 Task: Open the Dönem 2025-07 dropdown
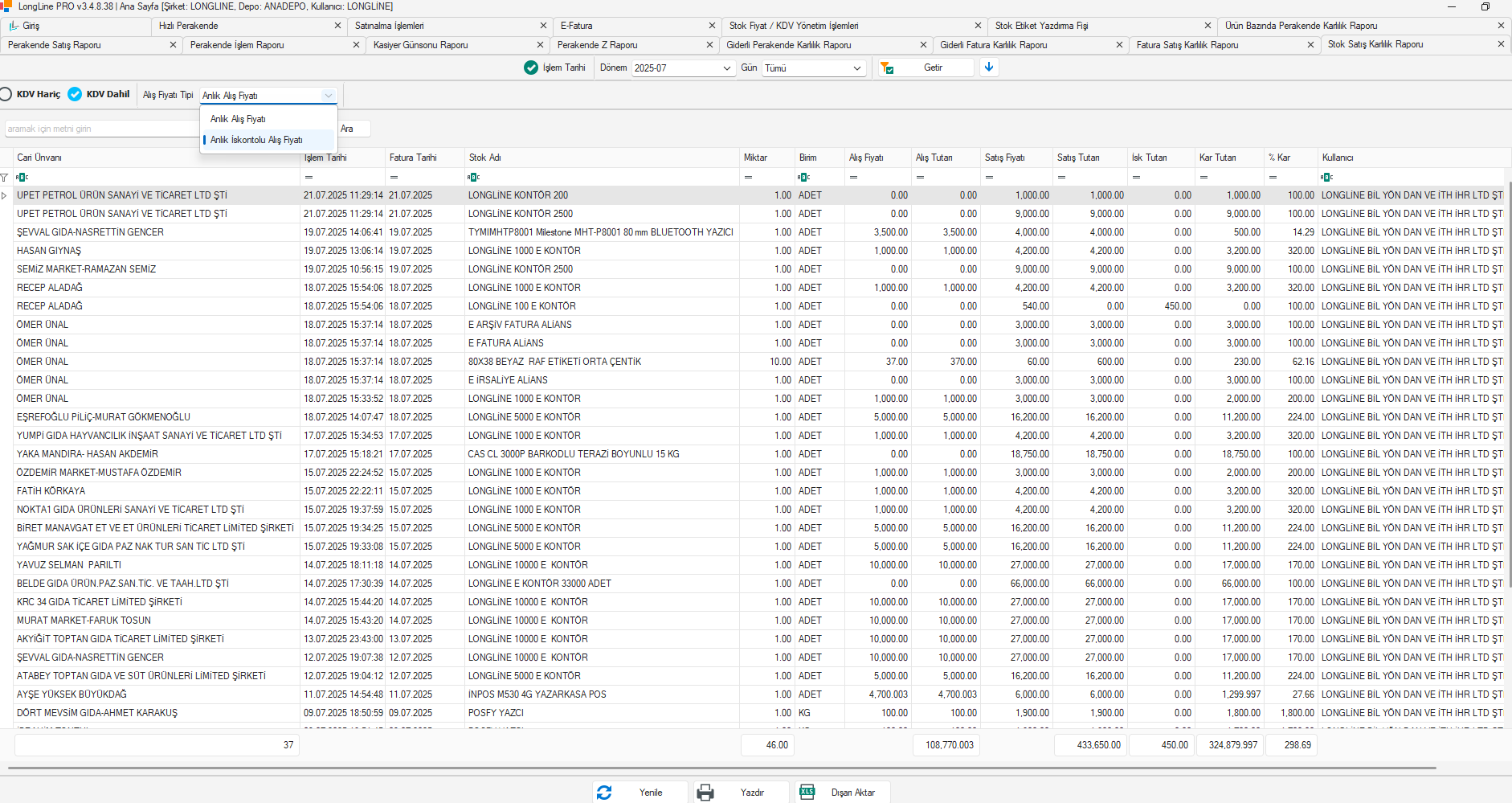683,68
